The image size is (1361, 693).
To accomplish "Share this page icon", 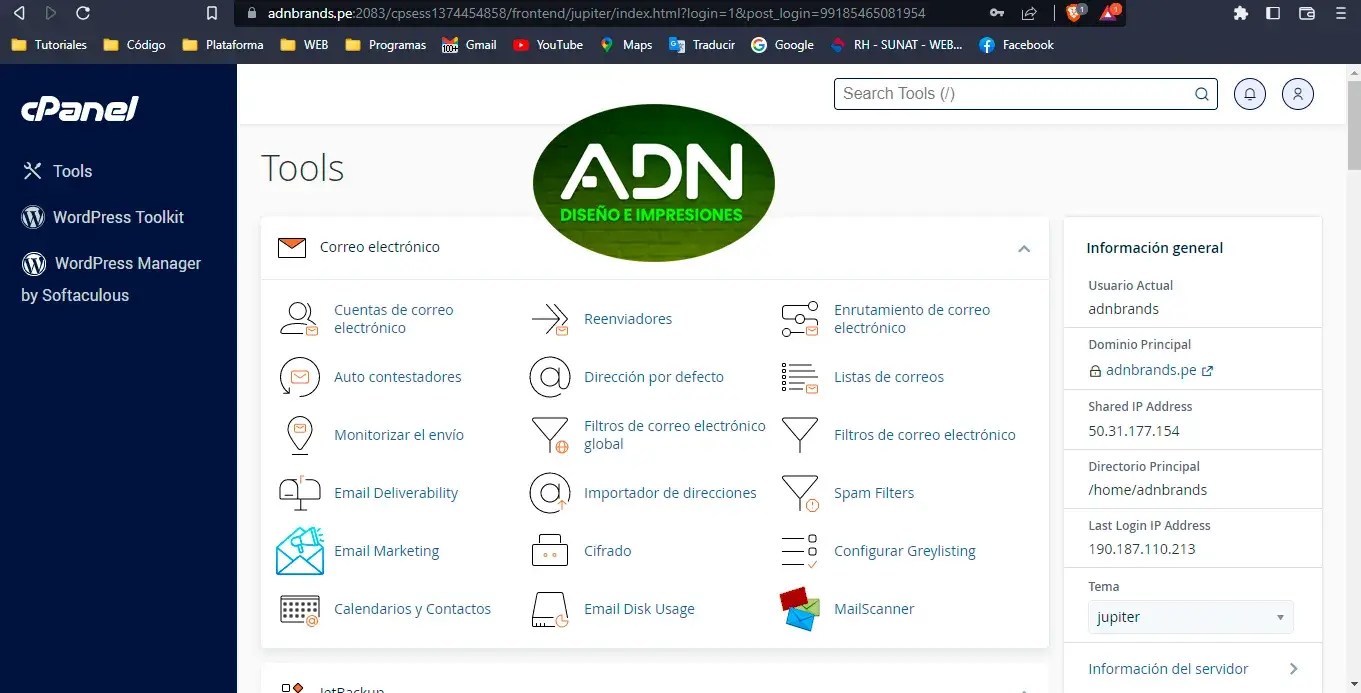I will [1029, 13].
